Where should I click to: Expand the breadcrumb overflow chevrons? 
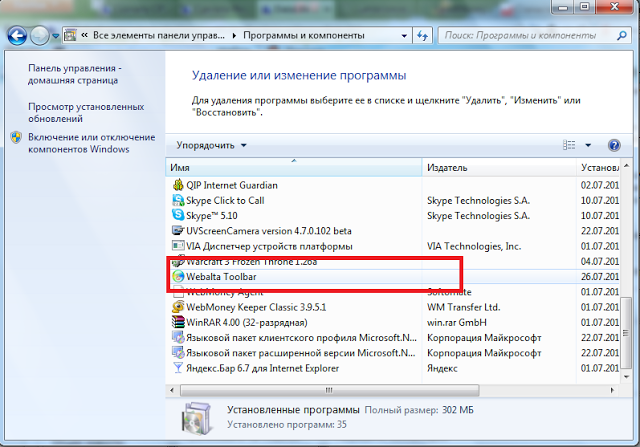(84, 36)
